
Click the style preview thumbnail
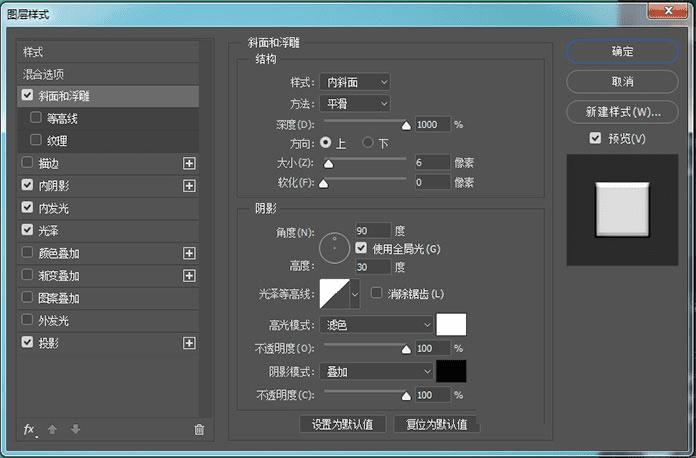pos(622,210)
